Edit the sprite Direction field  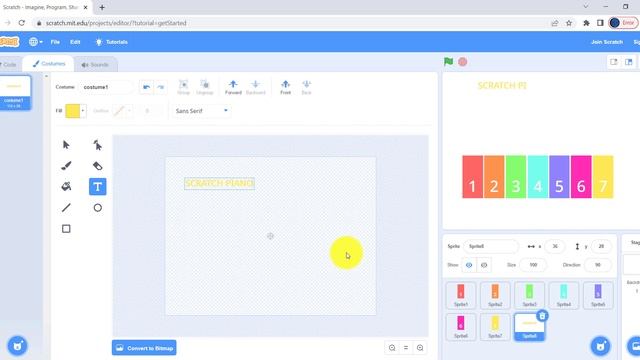coord(598,265)
